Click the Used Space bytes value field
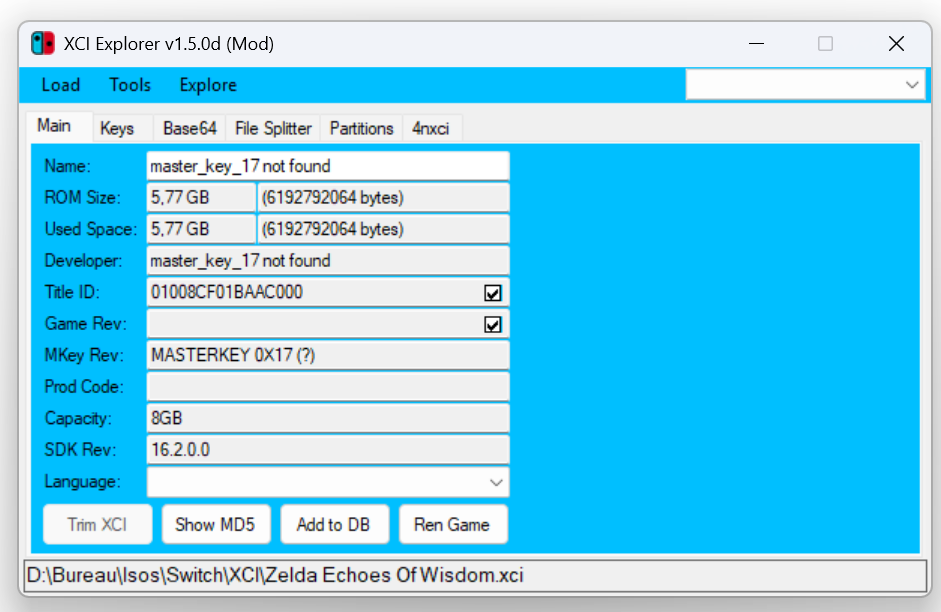941x612 pixels. 383,229
